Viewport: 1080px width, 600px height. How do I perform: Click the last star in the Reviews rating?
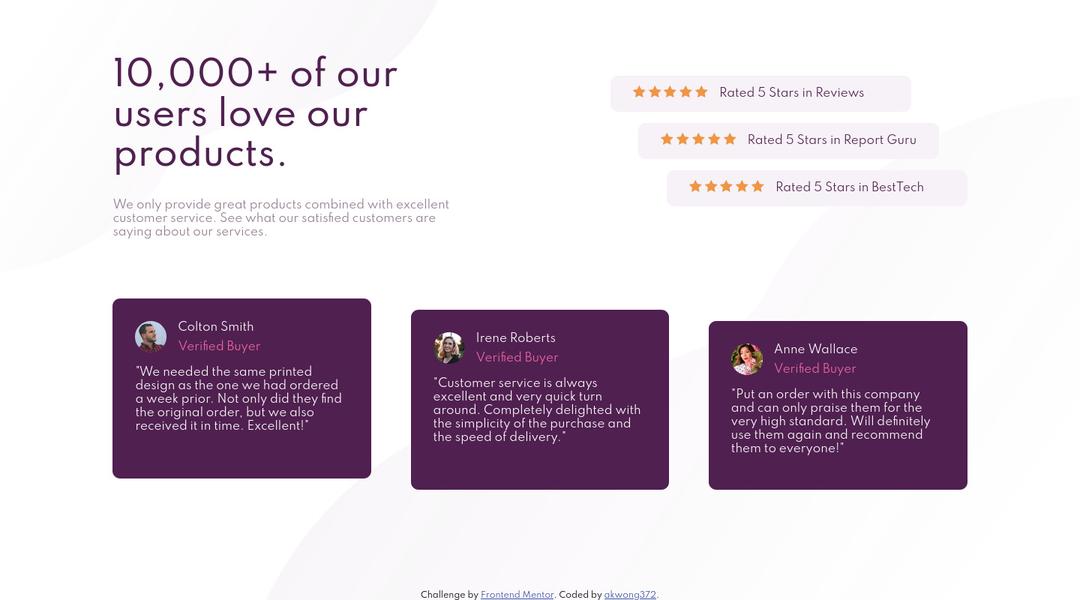(701, 92)
